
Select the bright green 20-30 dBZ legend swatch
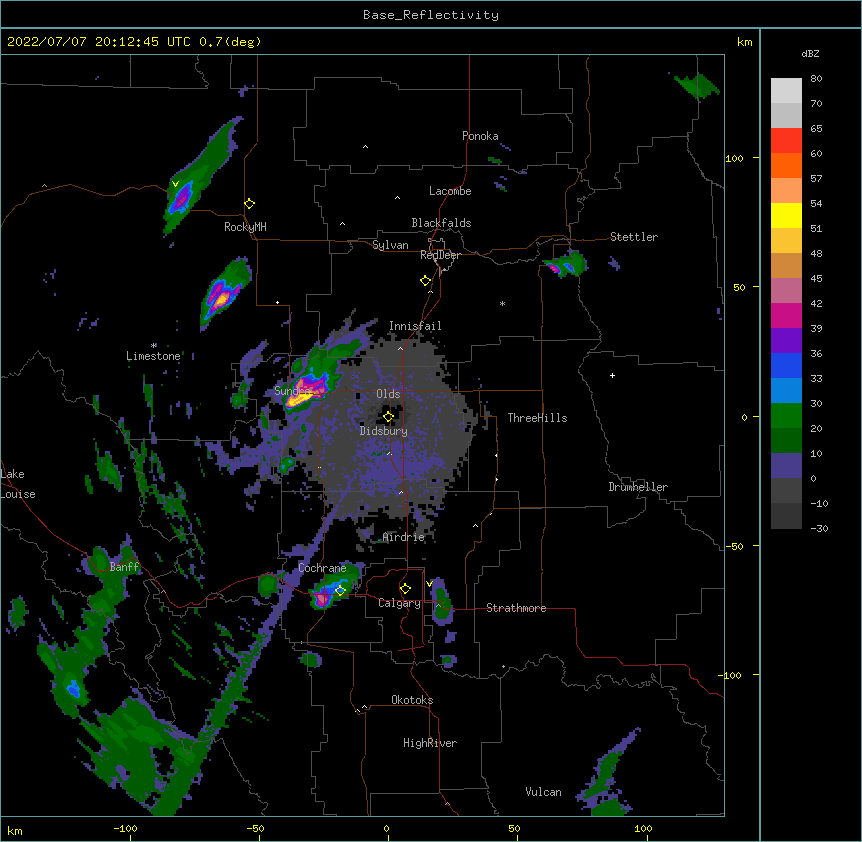786,416
